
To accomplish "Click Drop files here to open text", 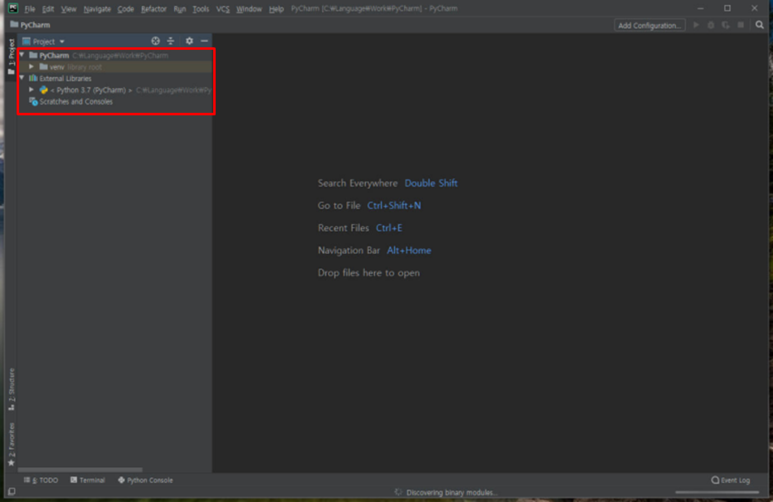I will click(369, 273).
